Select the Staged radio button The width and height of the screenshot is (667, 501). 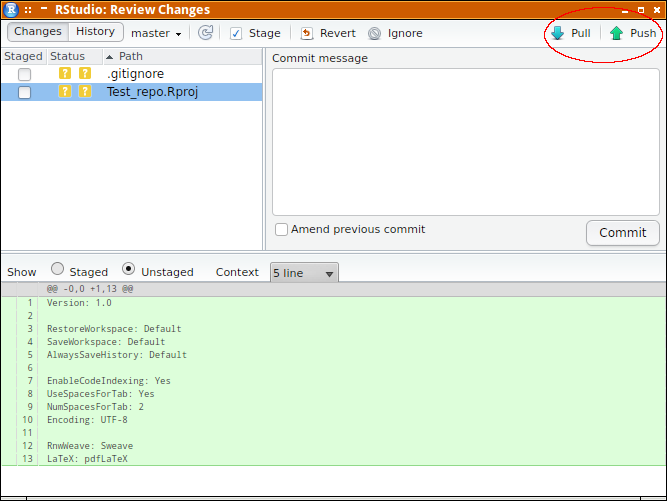pos(57,269)
